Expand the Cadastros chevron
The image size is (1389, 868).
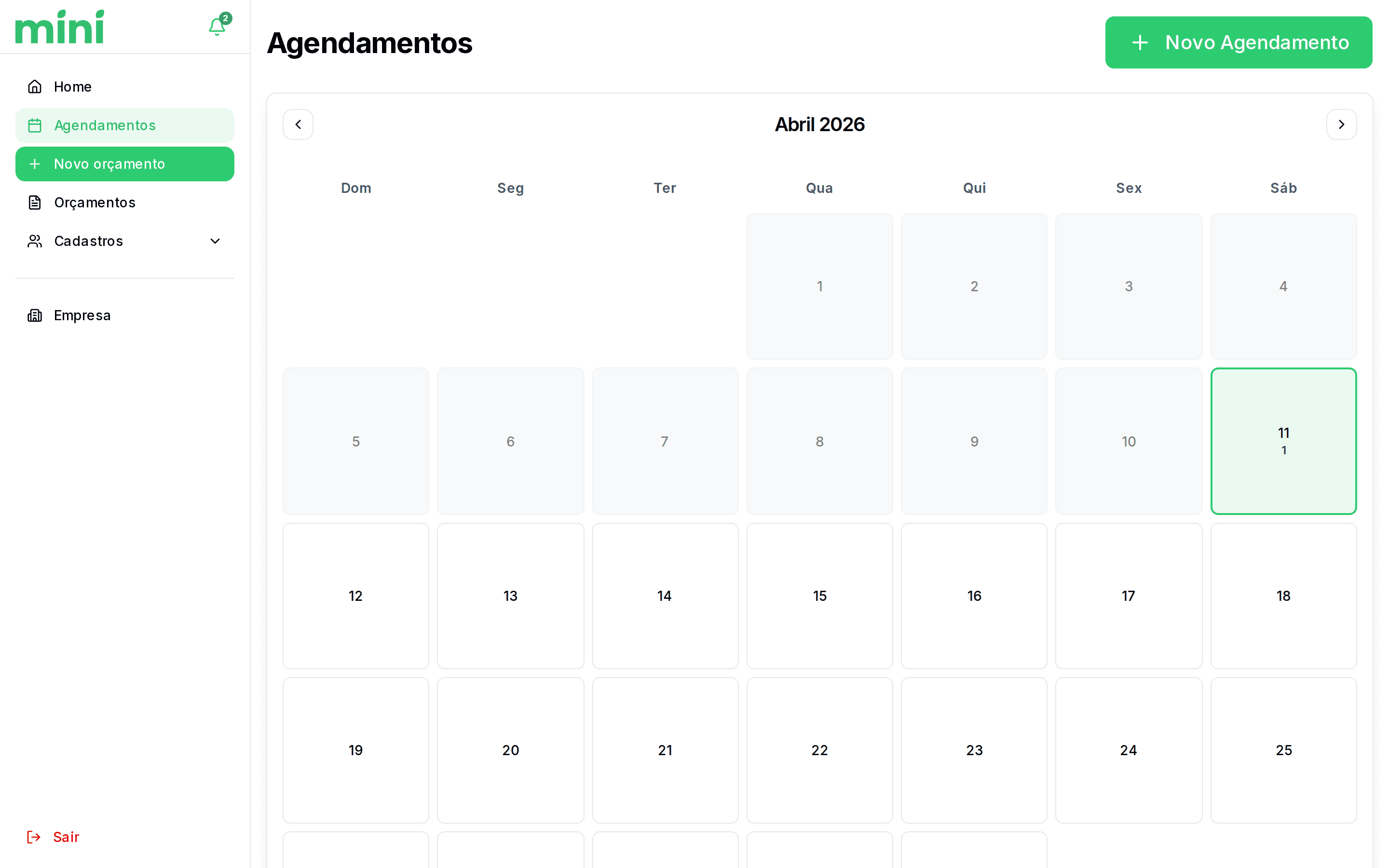click(215, 241)
